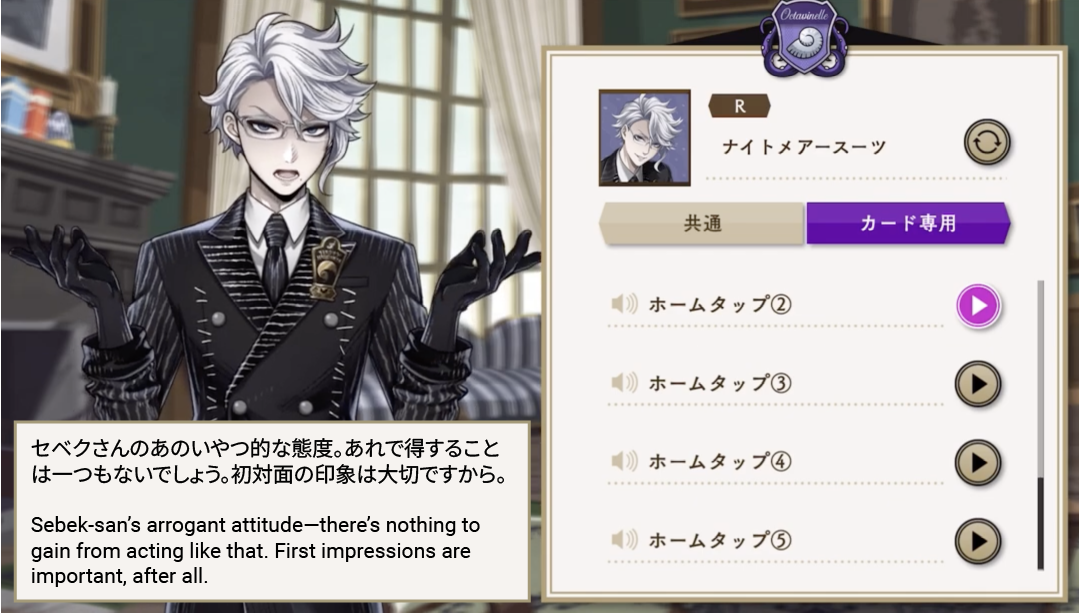Select the ホームタップ③ list row label

(720, 383)
